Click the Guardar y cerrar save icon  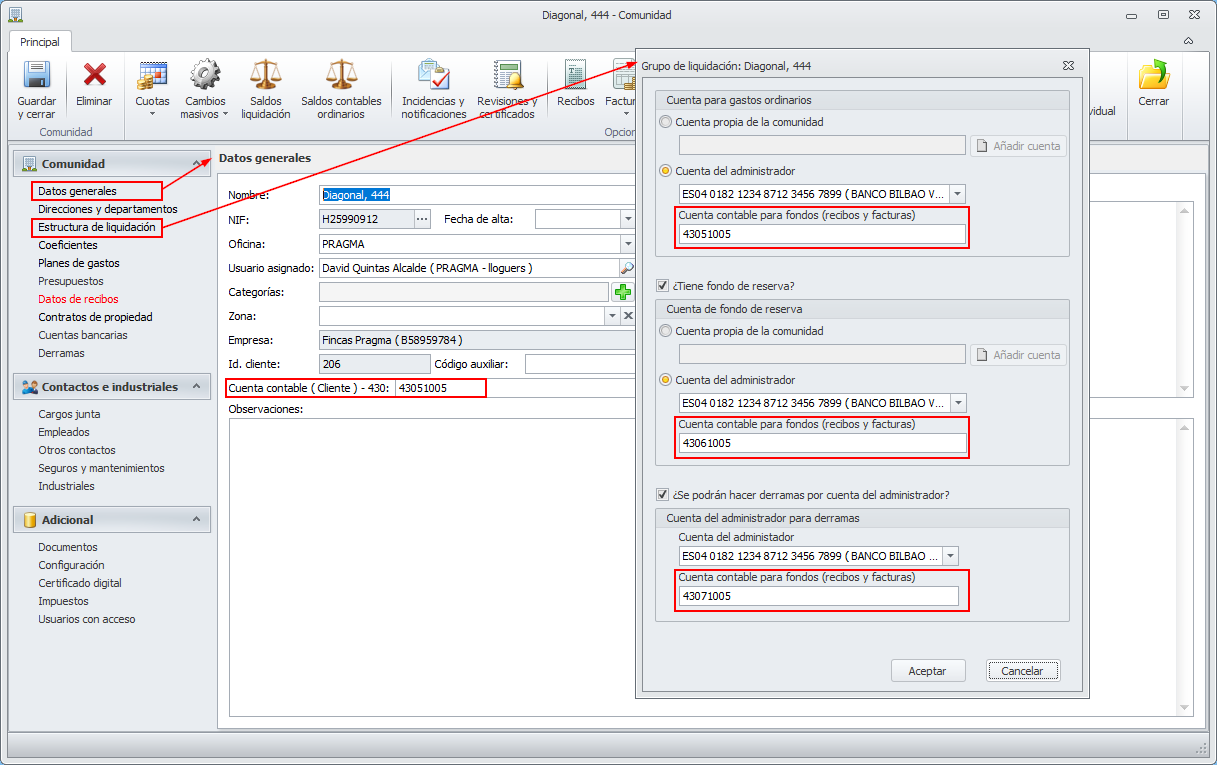37,76
